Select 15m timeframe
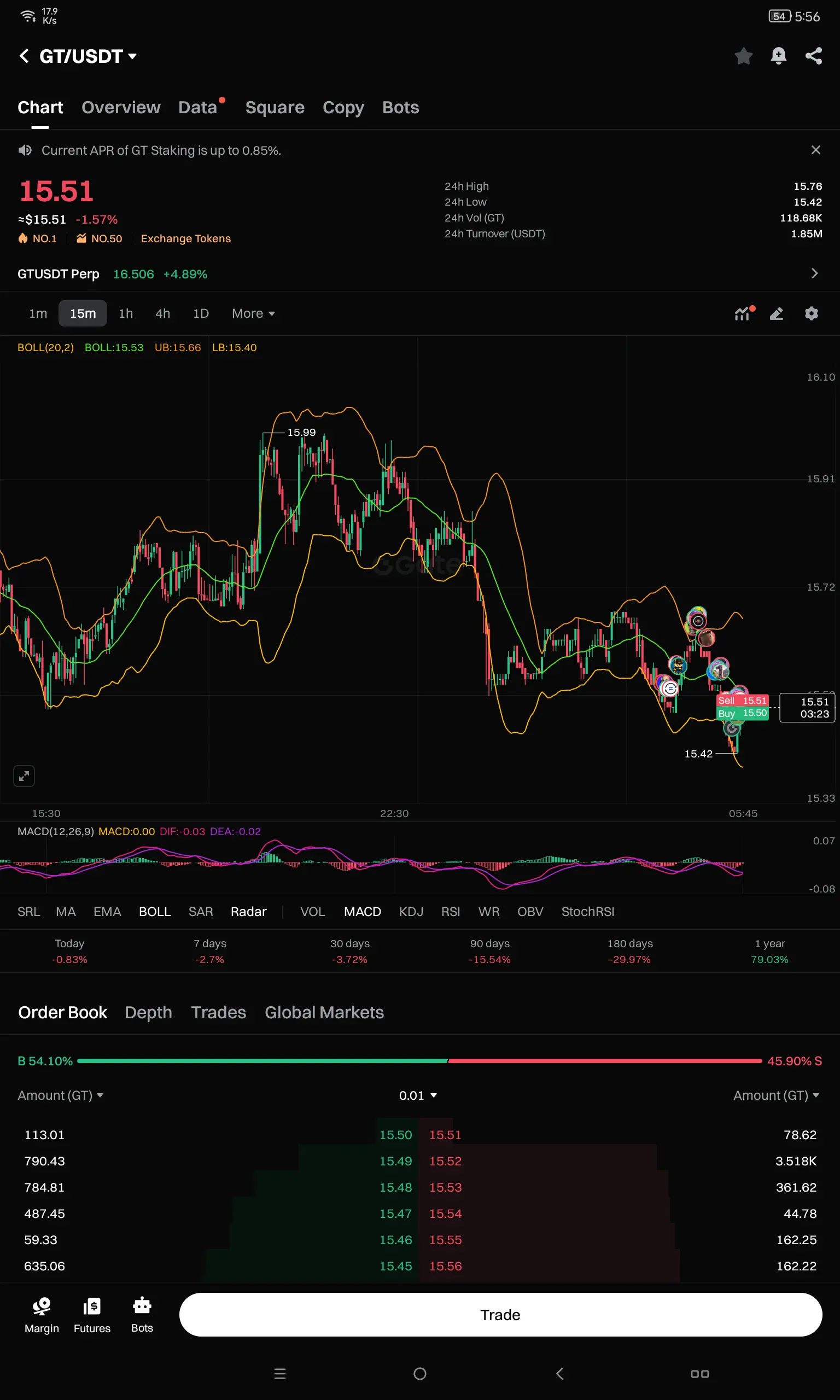Viewport: 840px width, 1400px height. pyautogui.click(x=83, y=313)
